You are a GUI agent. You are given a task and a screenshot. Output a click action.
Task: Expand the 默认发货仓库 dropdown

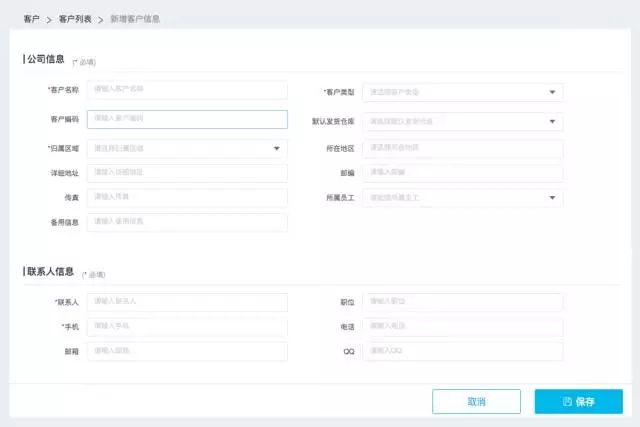[x=462, y=121]
